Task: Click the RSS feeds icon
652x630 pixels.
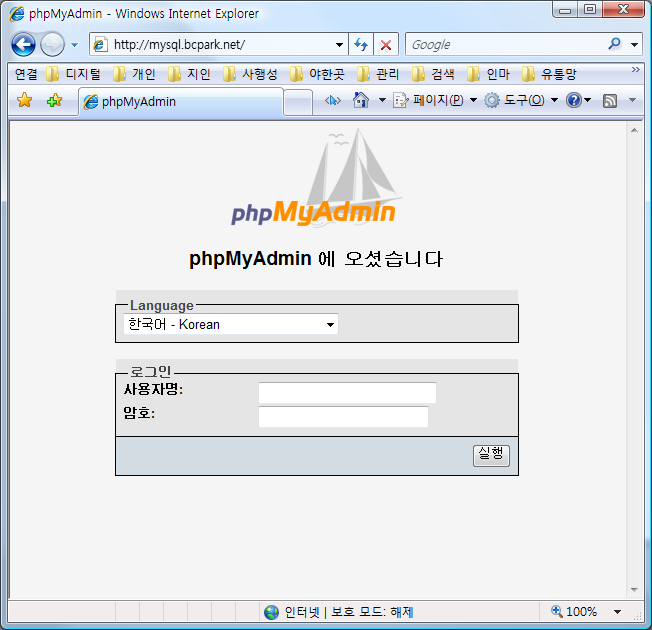Action: pos(610,100)
